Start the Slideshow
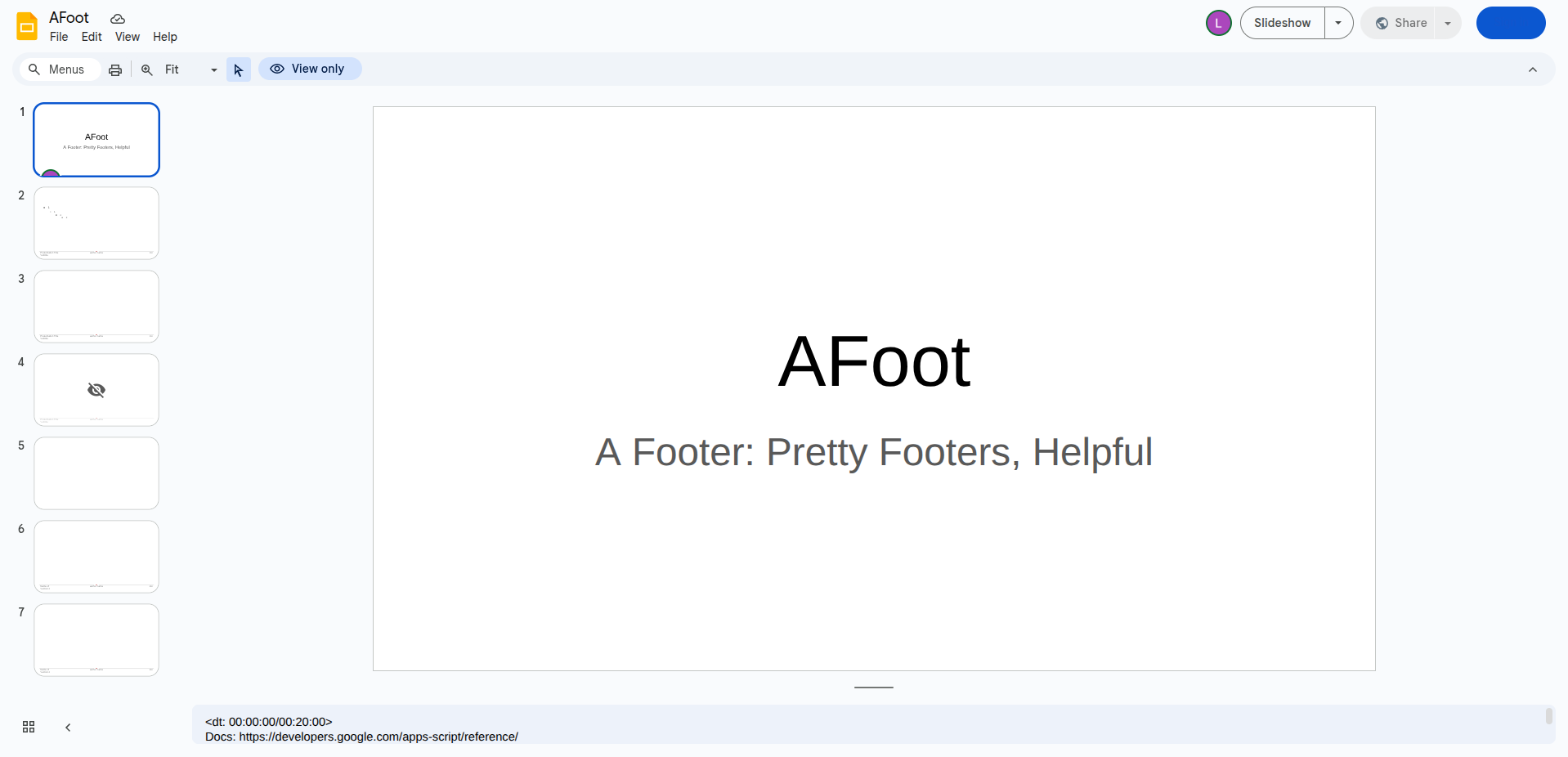The image size is (1568, 757). click(x=1282, y=23)
